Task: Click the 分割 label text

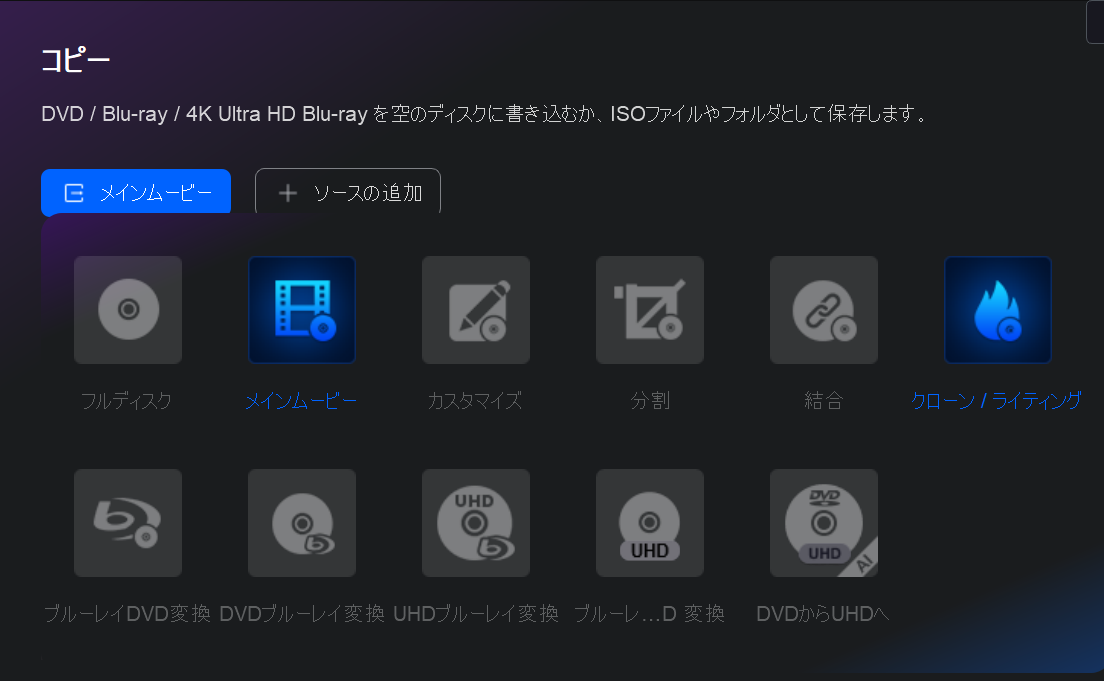Action: [650, 401]
